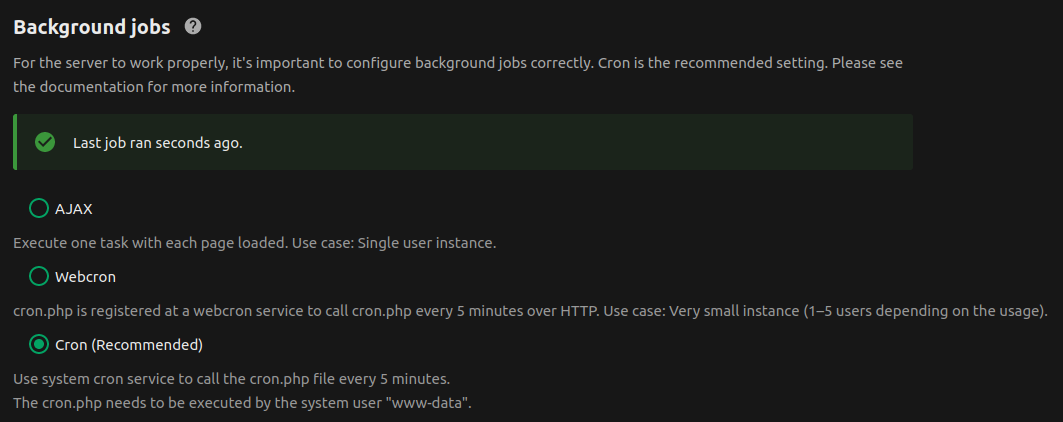This screenshot has height=422, width=1063.
Task: Click the "Use system cron service" description line
Action: click(231, 379)
